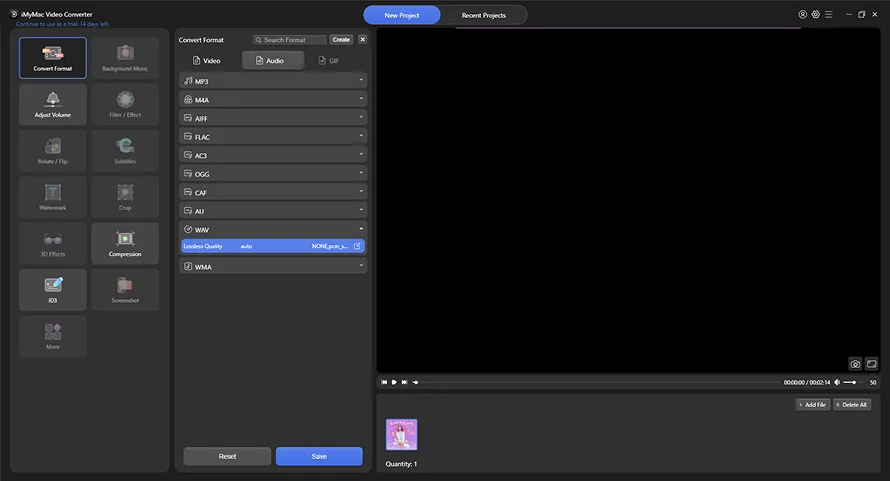Image resolution: width=890 pixels, height=481 pixels.
Task: Open the Crop tool
Action: point(125,197)
